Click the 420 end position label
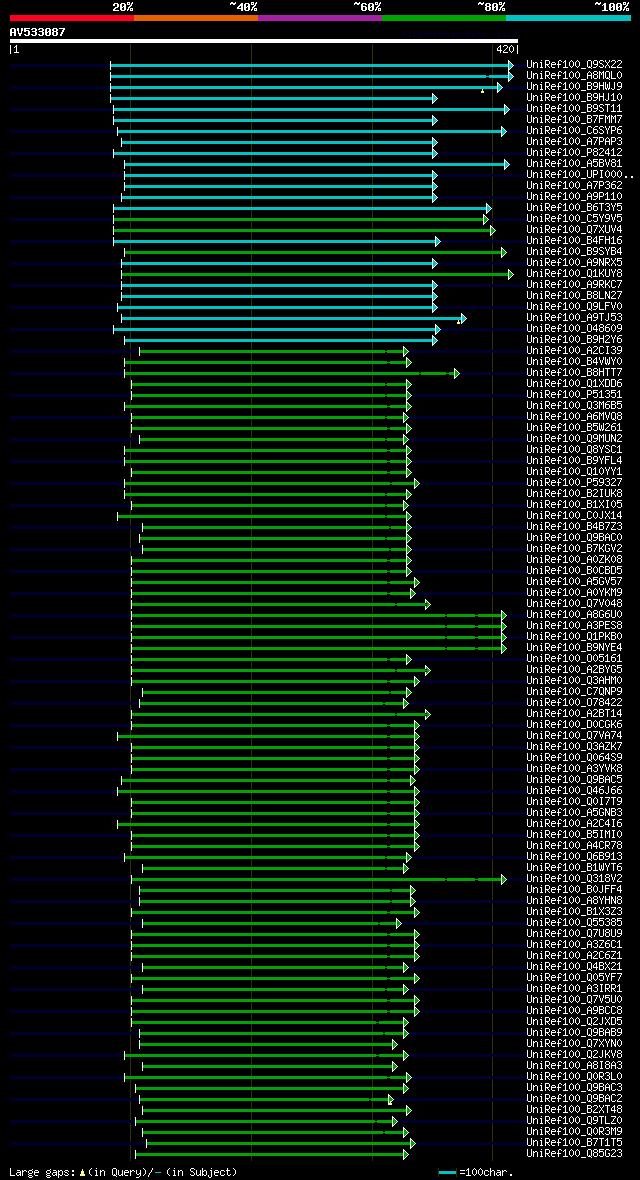 [x=505, y=49]
